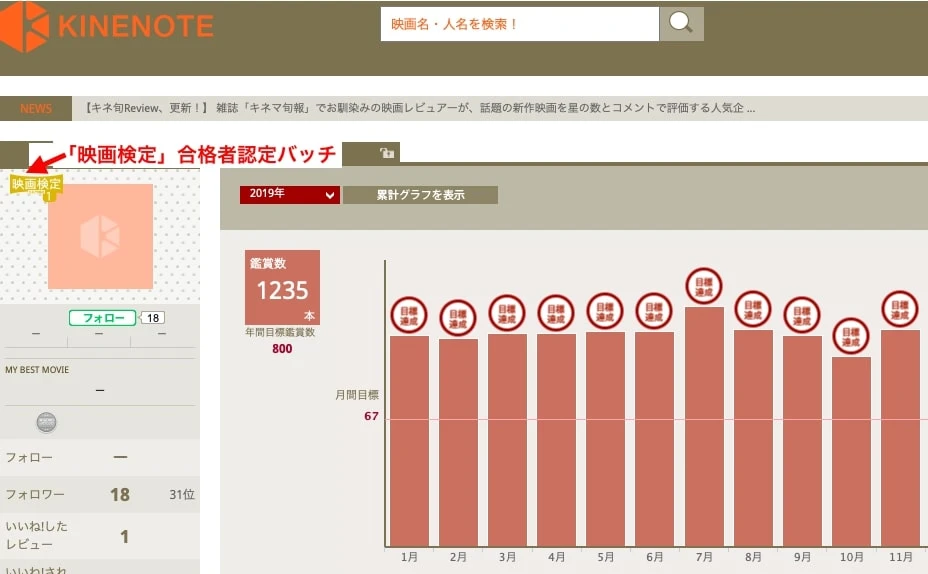The width and height of the screenshot is (928, 574).
Task: Click the profile avatar placeholder image
Action: (100, 236)
